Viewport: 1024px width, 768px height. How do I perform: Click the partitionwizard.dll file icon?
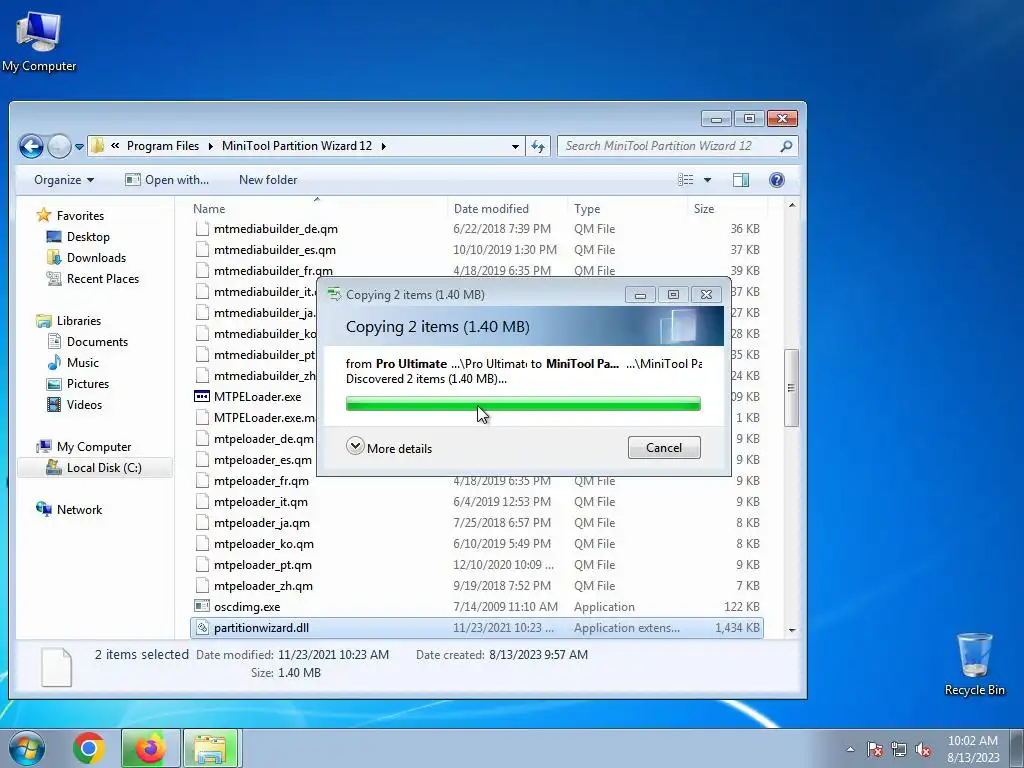(202, 628)
